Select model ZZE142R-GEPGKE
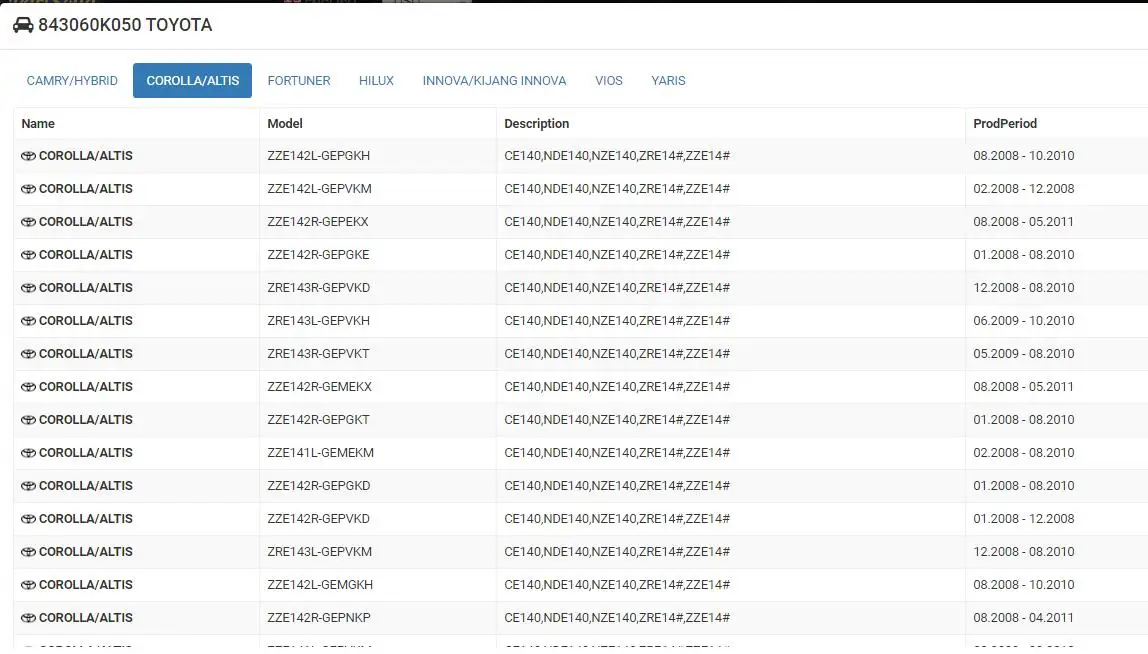The height and width of the screenshot is (654, 1148). (318, 255)
